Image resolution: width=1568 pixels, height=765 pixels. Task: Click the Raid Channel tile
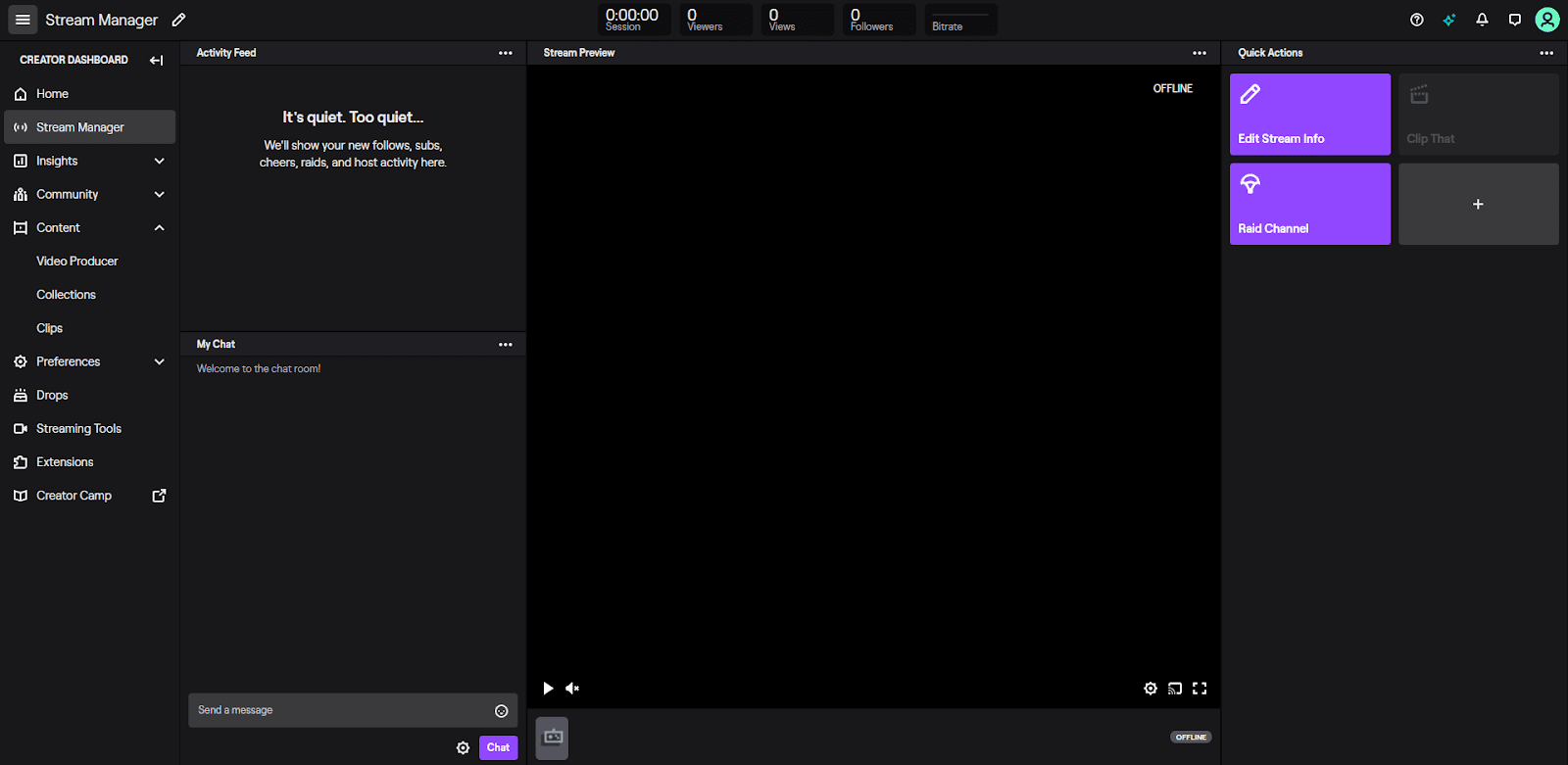tap(1309, 204)
